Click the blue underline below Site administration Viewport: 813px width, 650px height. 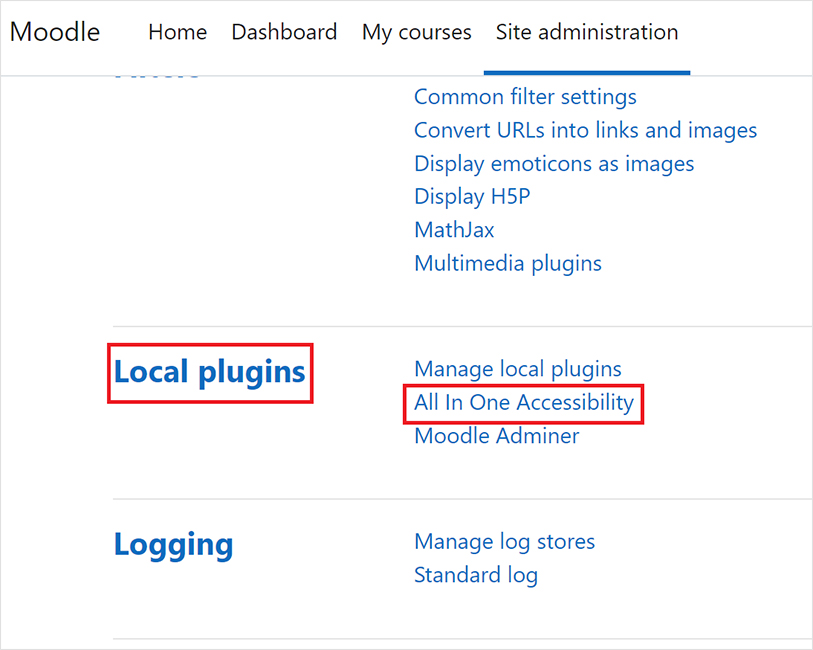pos(587,72)
